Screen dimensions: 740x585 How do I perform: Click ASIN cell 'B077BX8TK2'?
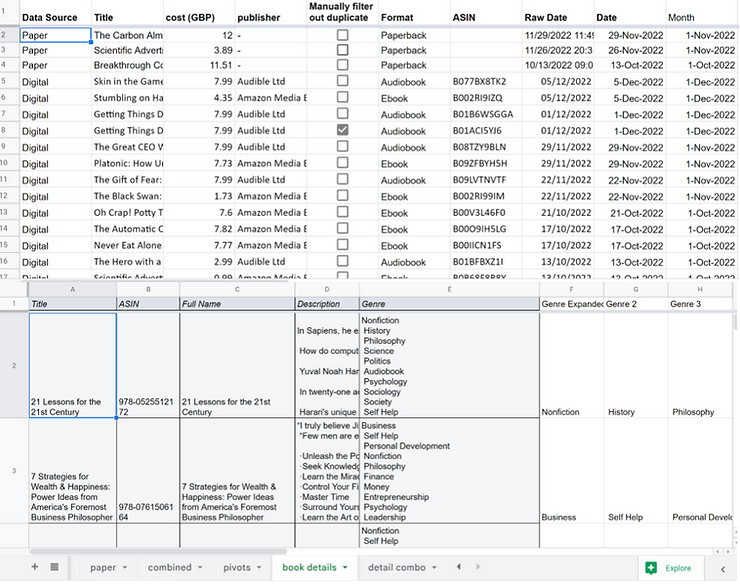pyautogui.click(x=486, y=82)
